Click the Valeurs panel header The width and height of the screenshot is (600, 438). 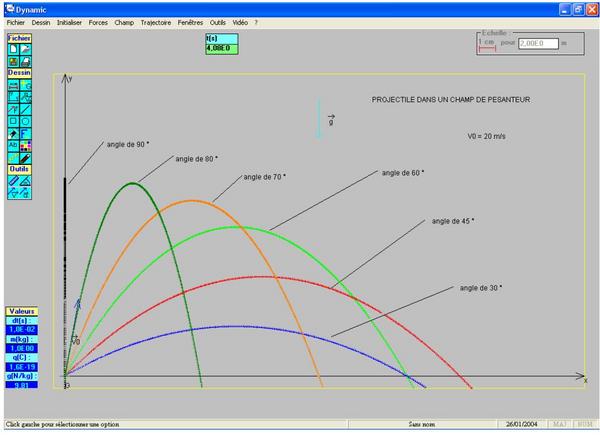(x=22, y=311)
